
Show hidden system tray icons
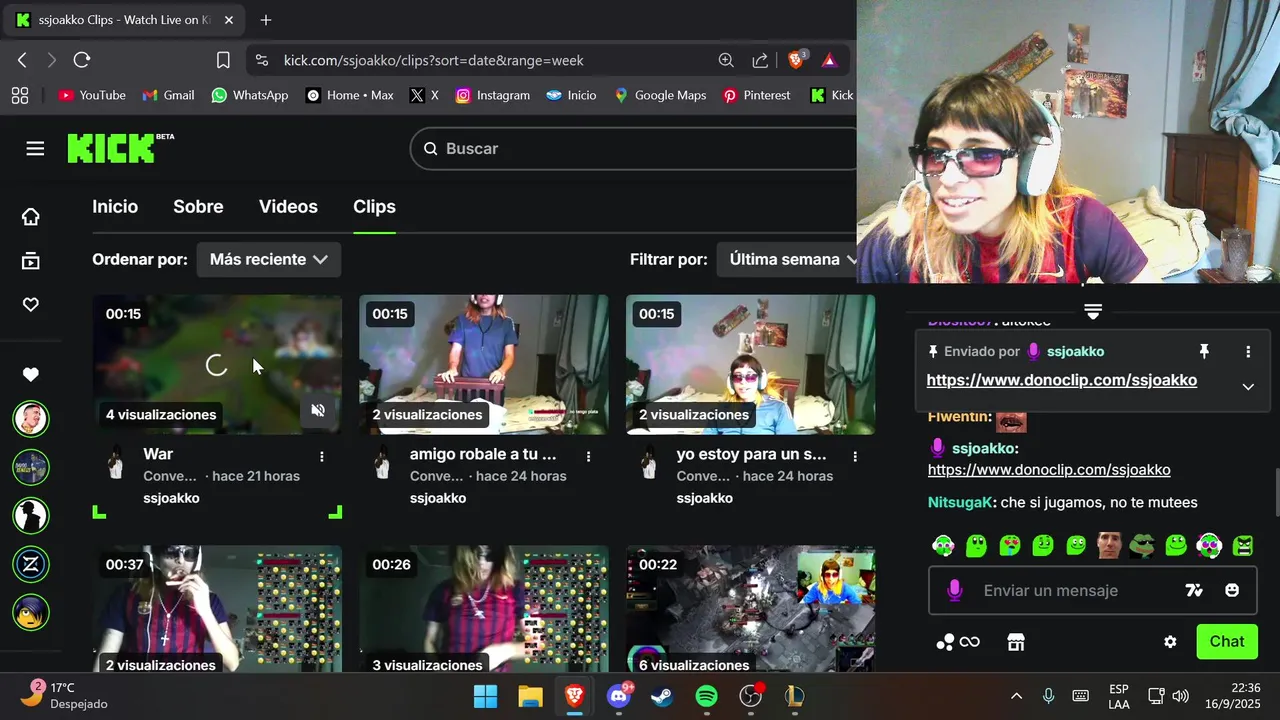pos(1016,696)
